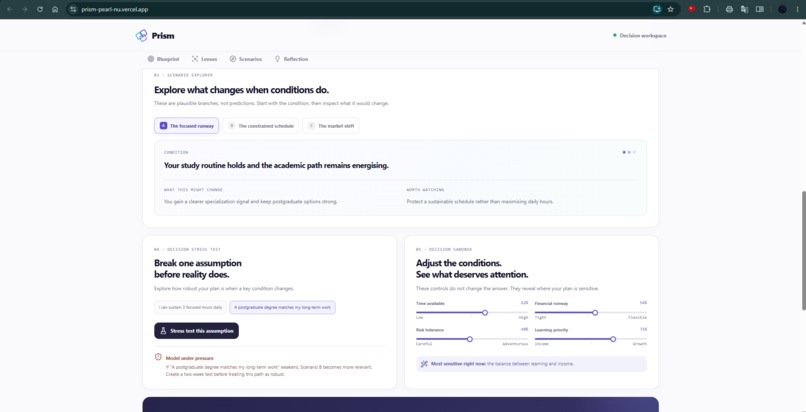Click the page vertical scrollbar thumb
The width and height of the screenshot is (806, 412).
(x=803, y=250)
